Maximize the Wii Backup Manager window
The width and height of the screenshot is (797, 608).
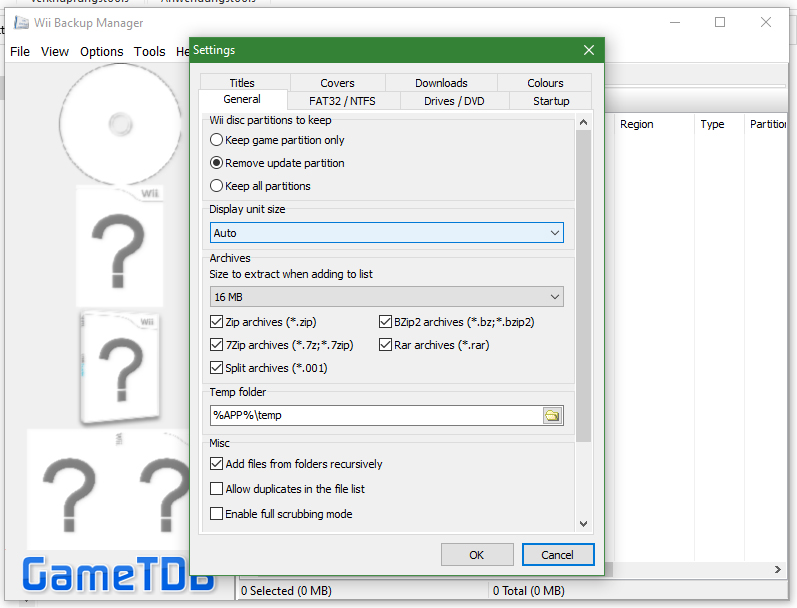click(x=720, y=22)
